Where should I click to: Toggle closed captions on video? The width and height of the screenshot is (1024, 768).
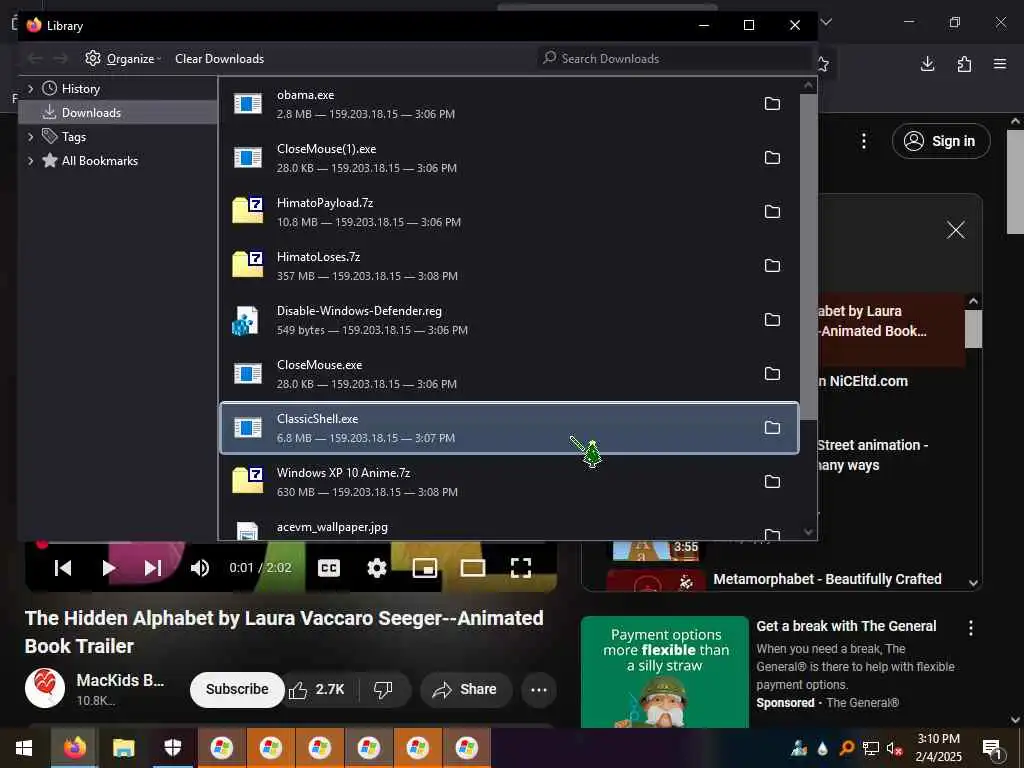(328, 568)
